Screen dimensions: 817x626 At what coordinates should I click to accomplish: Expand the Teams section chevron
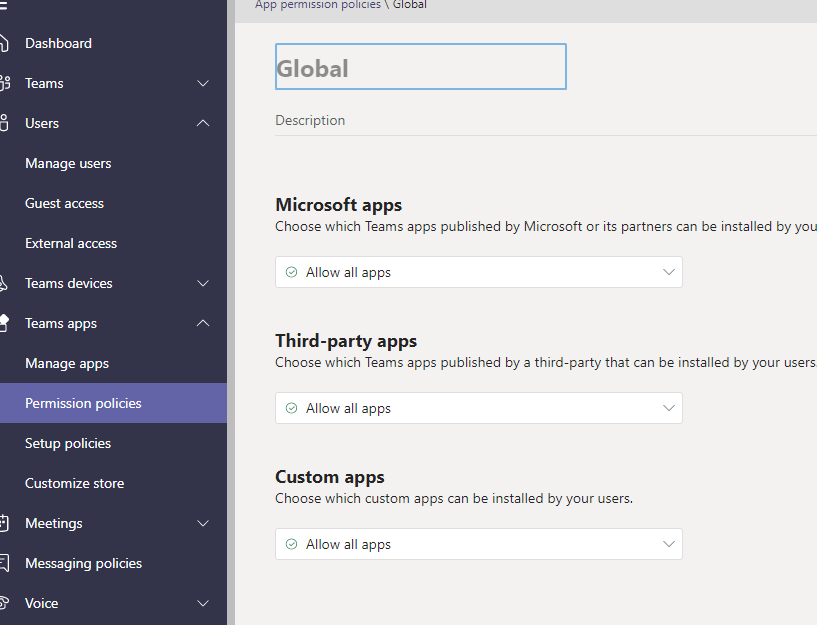tap(203, 83)
